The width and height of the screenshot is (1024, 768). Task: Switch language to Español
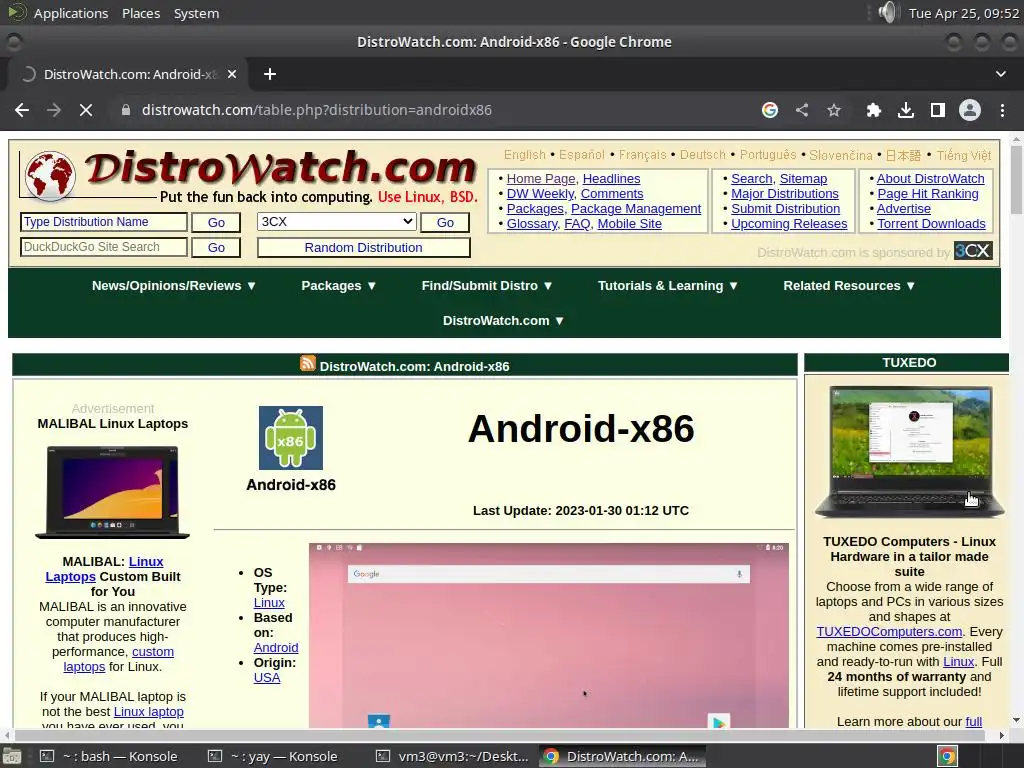click(582, 155)
